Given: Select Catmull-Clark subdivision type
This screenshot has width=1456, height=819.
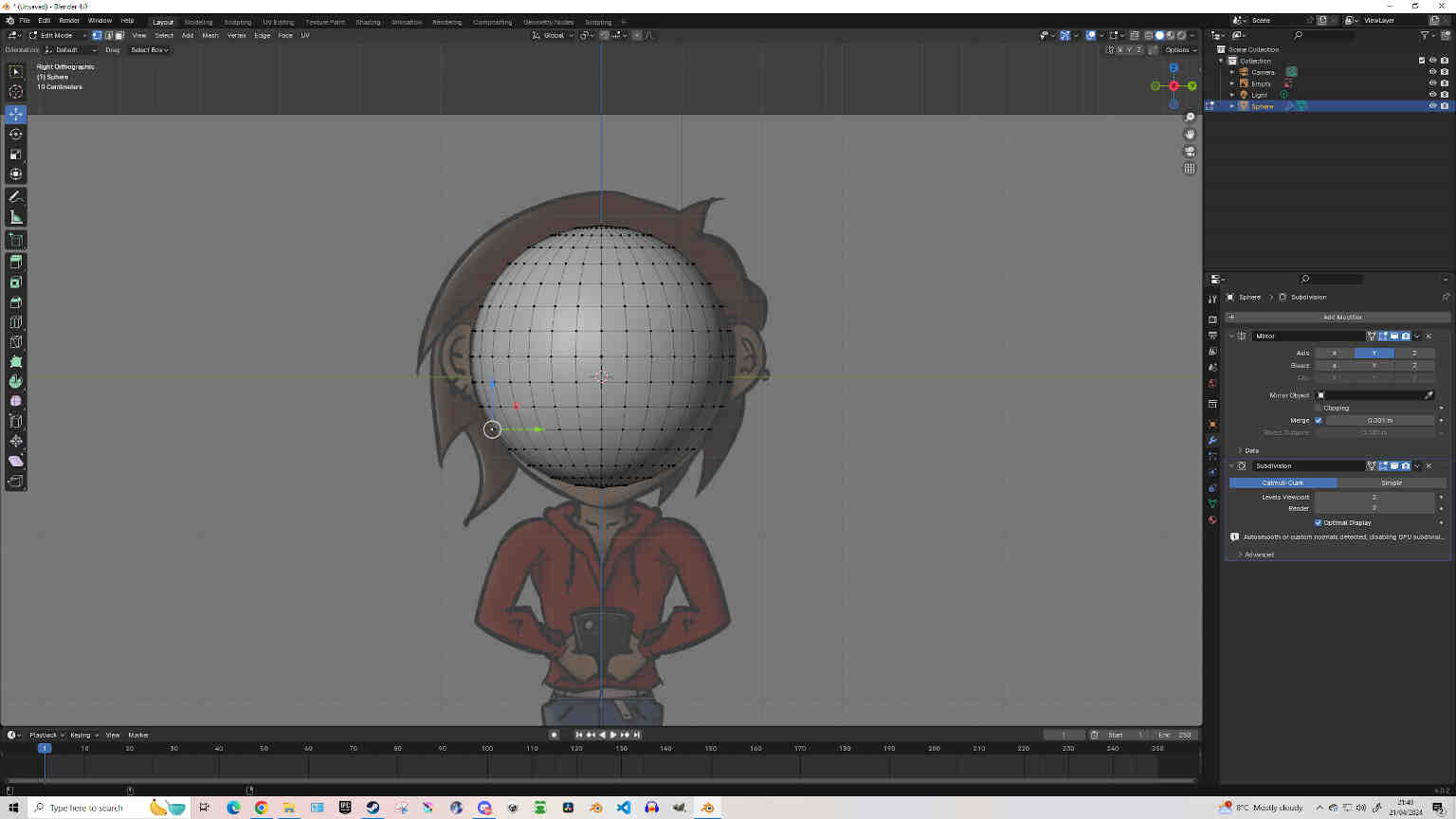Looking at the screenshot, I should pos(1283,482).
